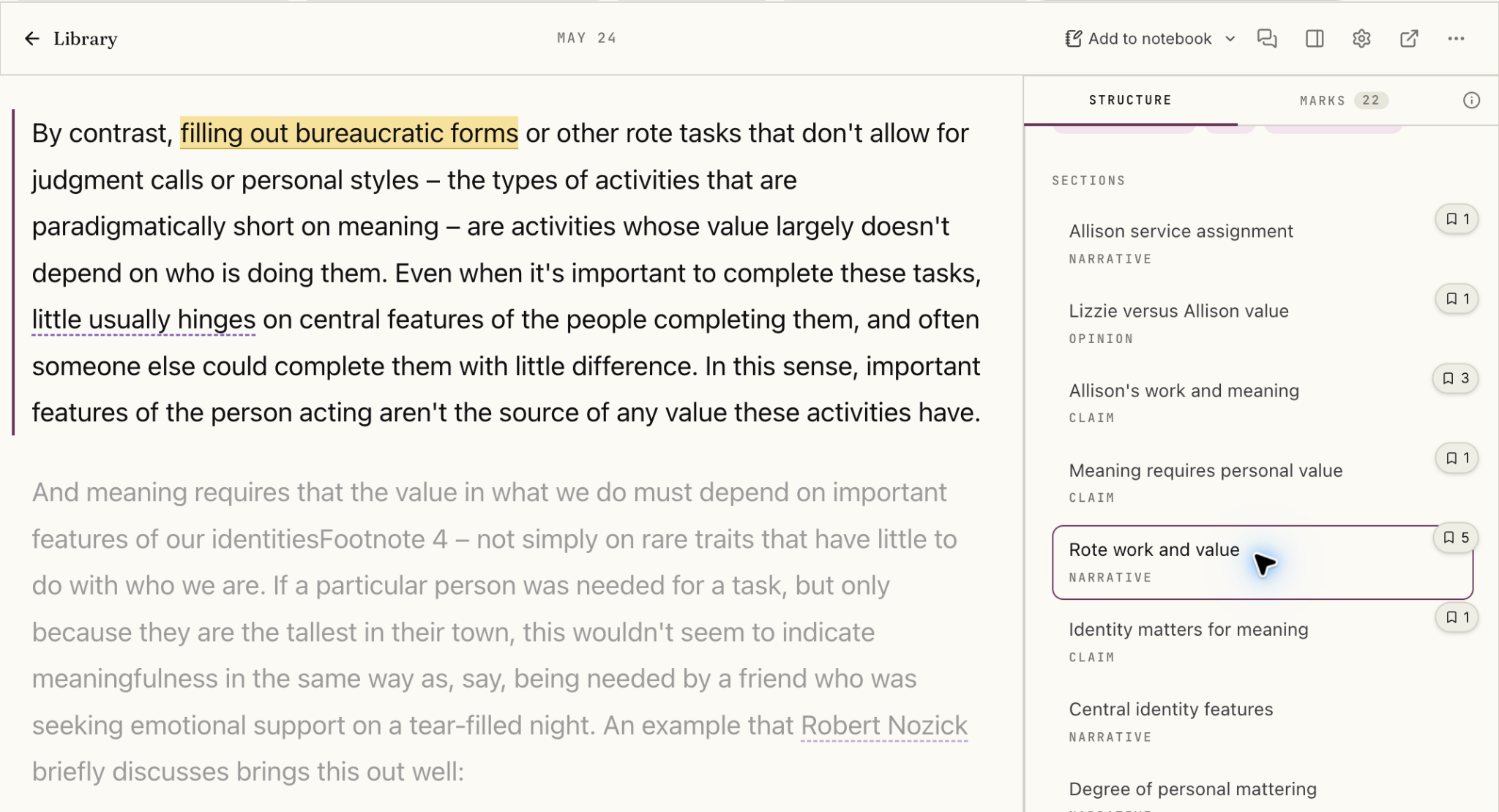Open the more options ellipsis menu
Screen dimensions: 1499x812
pos(1456,39)
